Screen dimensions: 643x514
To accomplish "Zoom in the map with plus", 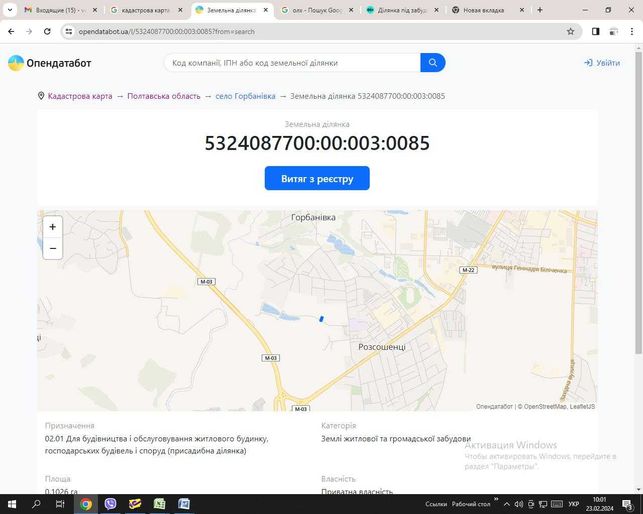I will [52, 227].
